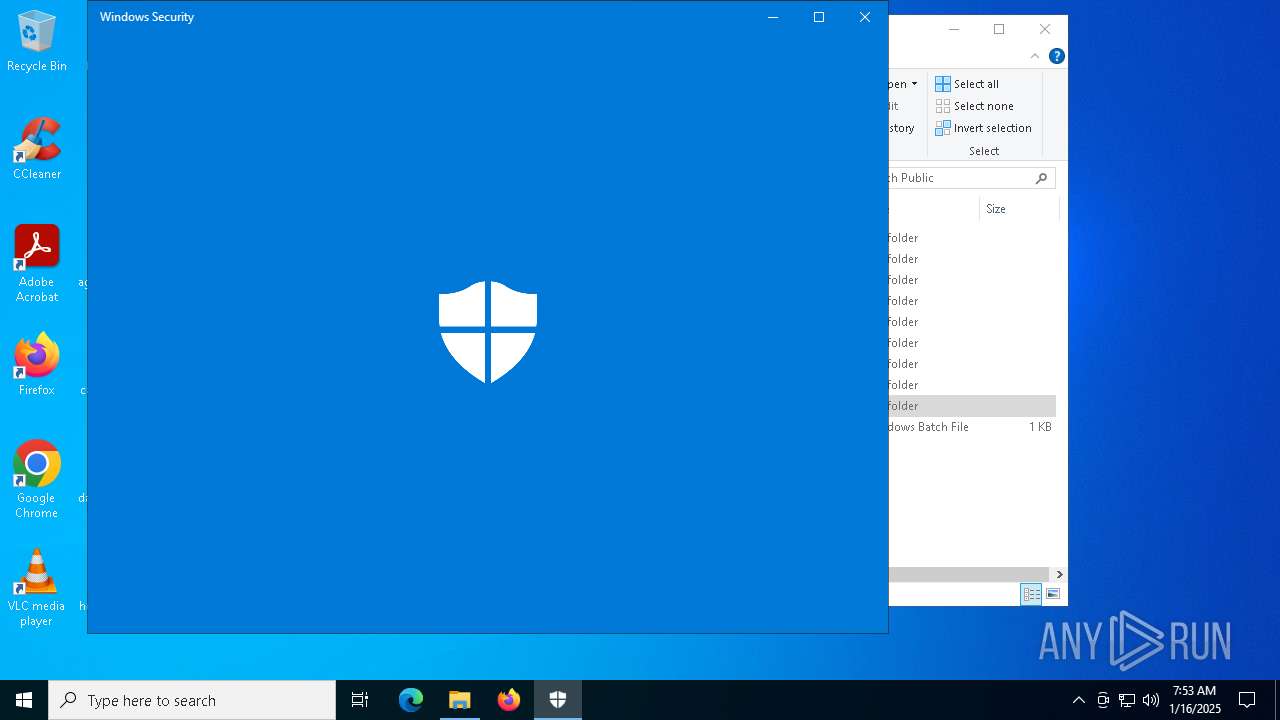Viewport: 1280px width, 720px height.
Task: Open the Recycle Bin desktop icon
Action: [x=37, y=42]
